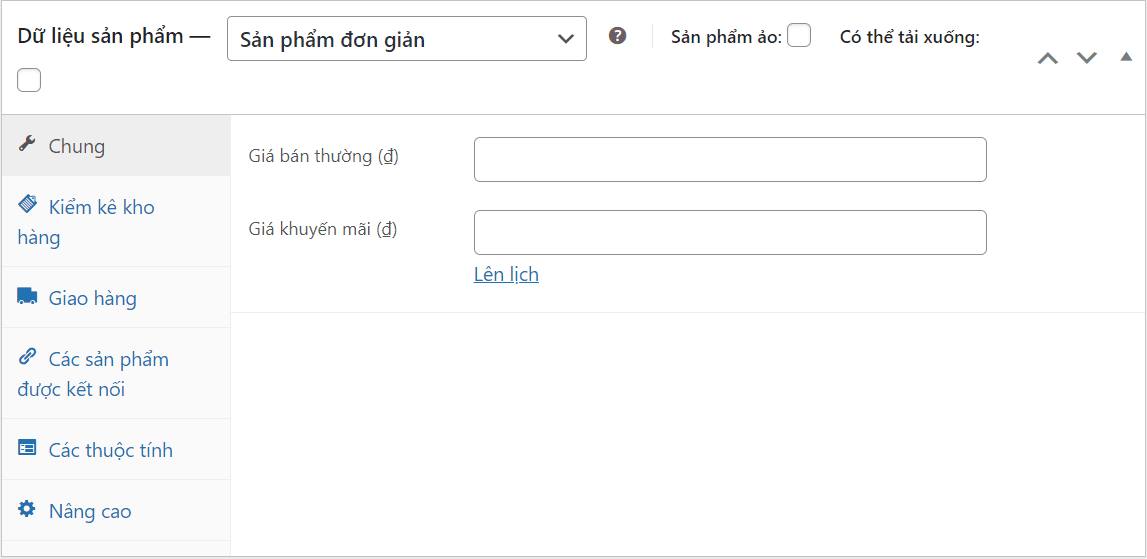Open the Nâng cao tab
This screenshot has height=559, width=1147.
coord(116,511)
